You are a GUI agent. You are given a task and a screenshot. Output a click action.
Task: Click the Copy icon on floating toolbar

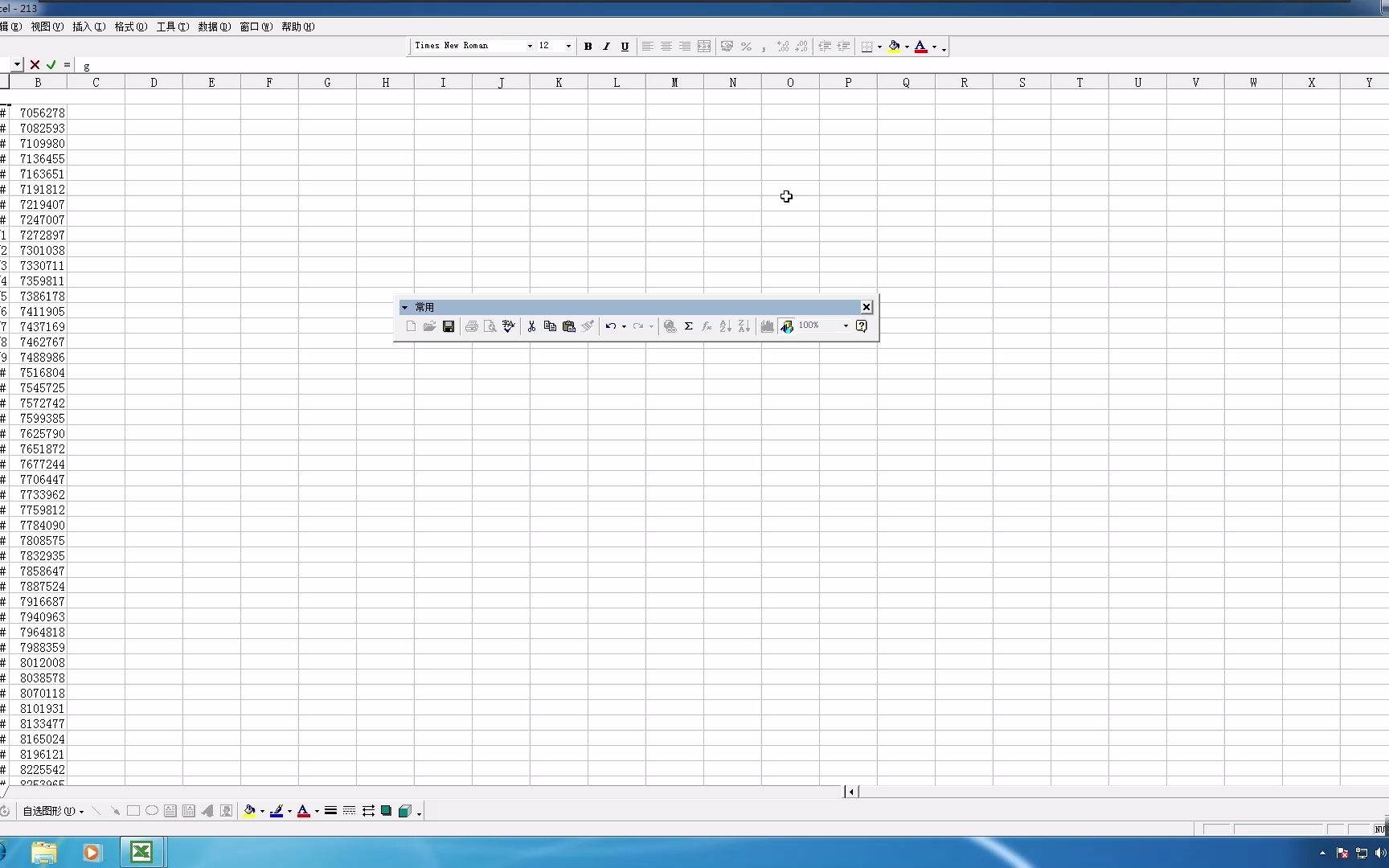pos(550,325)
